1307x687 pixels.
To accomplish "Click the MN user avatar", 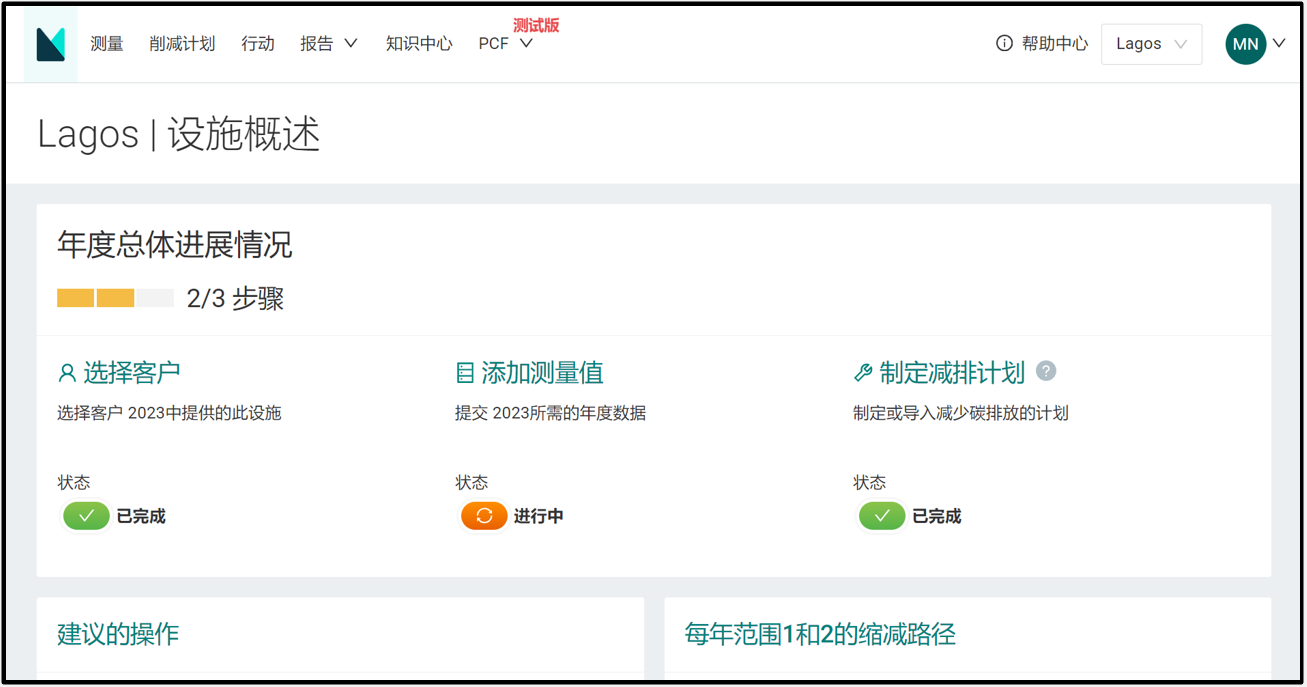I will click(x=1246, y=44).
